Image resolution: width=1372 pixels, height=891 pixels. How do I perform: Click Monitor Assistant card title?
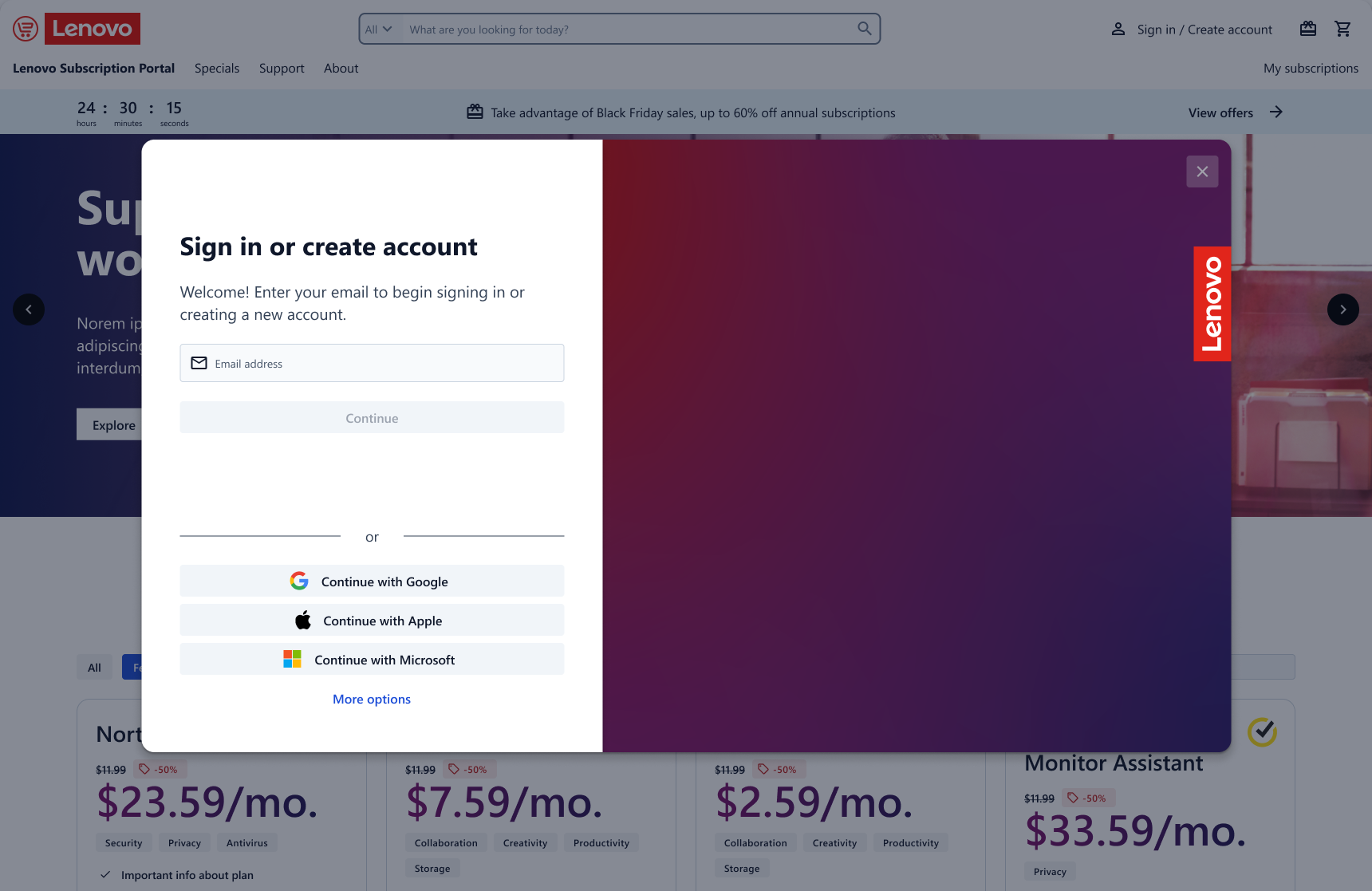[1114, 763]
